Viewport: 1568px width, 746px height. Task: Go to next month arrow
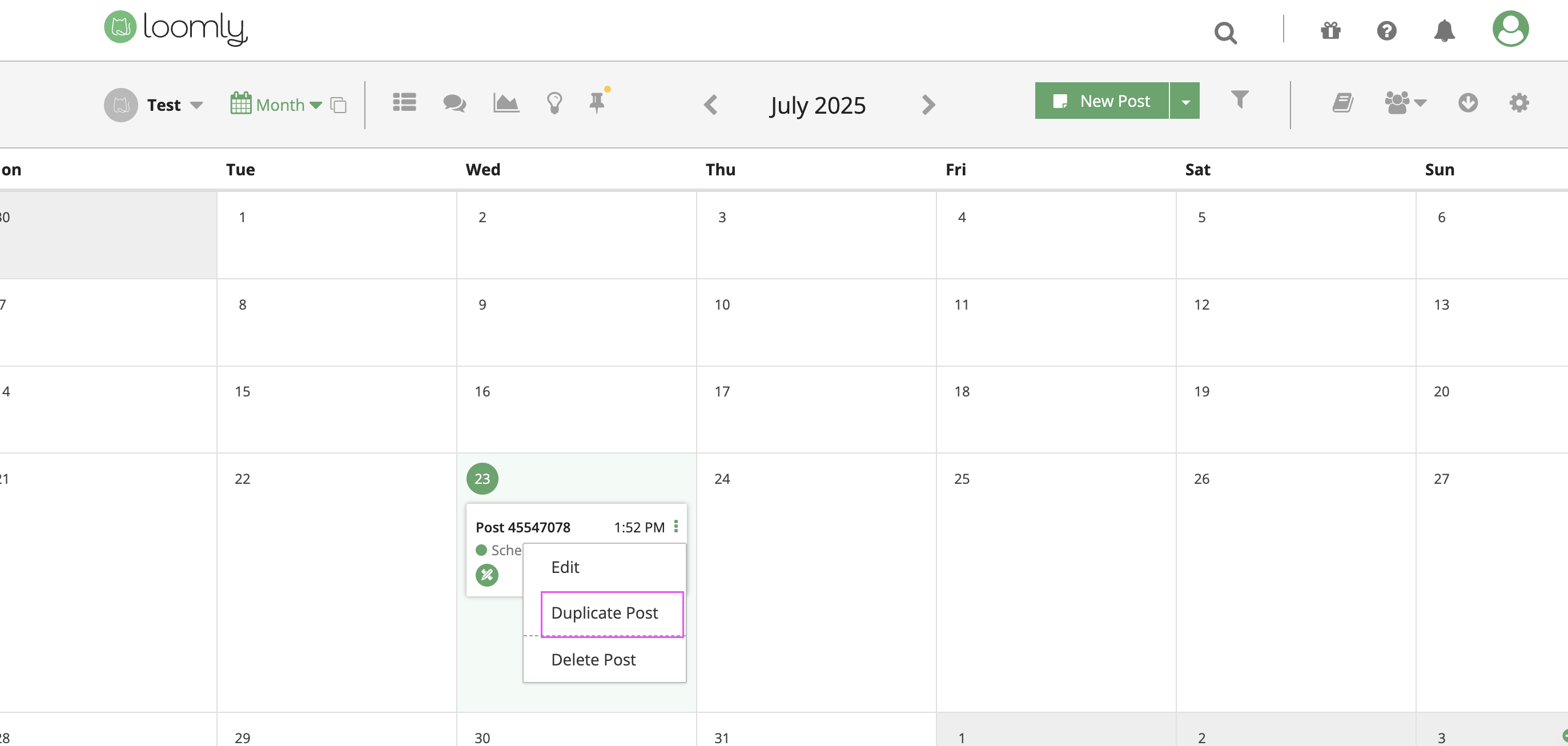click(x=928, y=105)
